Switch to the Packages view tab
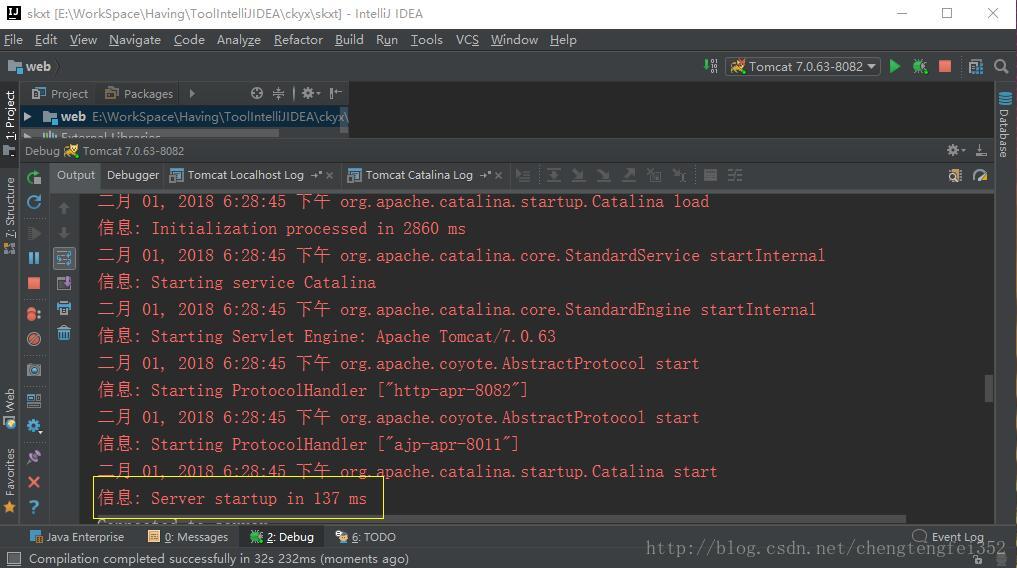Screen dimensions: 1017x568 pyautogui.click(x=139, y=93)
